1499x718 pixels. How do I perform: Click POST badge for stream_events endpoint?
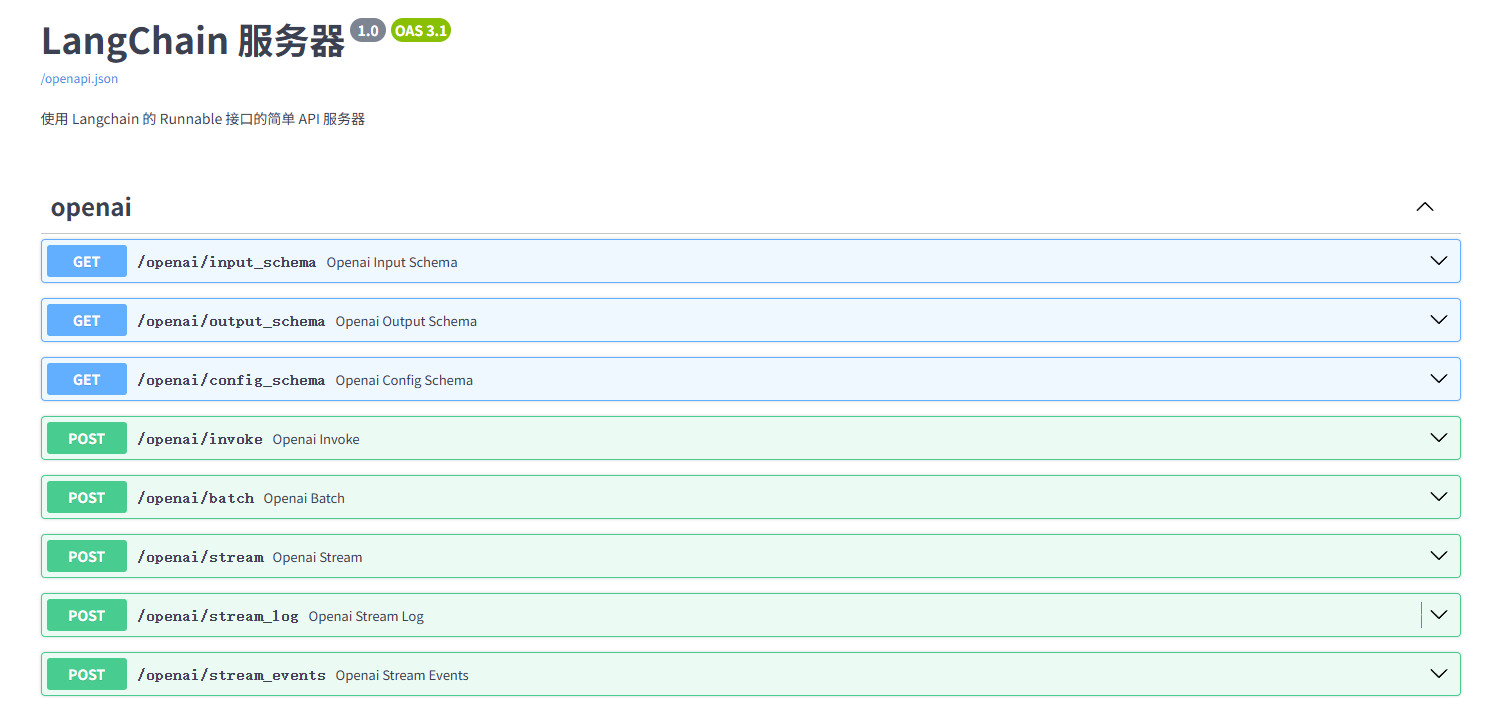[87, 674]
